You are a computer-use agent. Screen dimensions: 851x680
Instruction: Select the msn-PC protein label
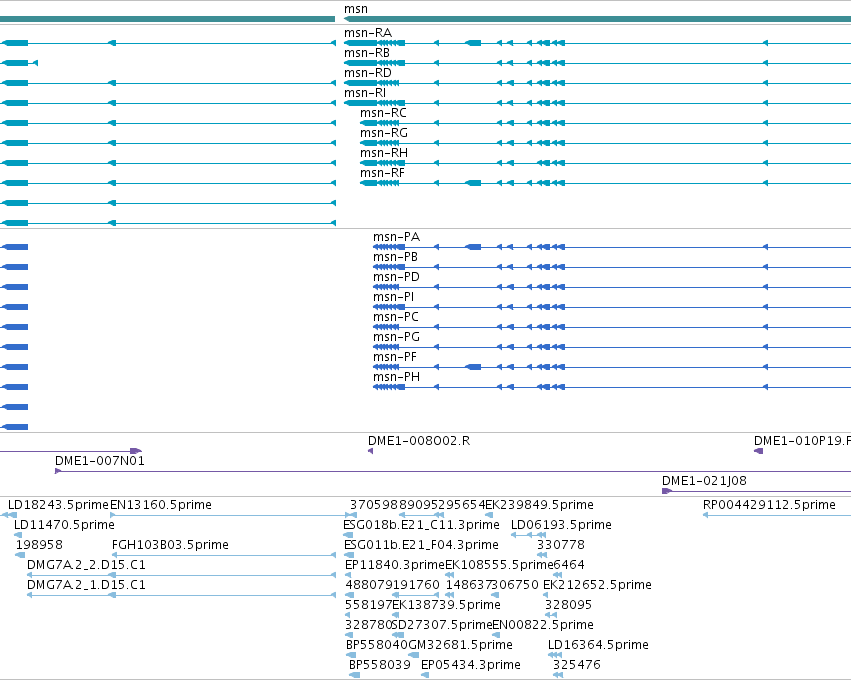(x=396, y=317)
